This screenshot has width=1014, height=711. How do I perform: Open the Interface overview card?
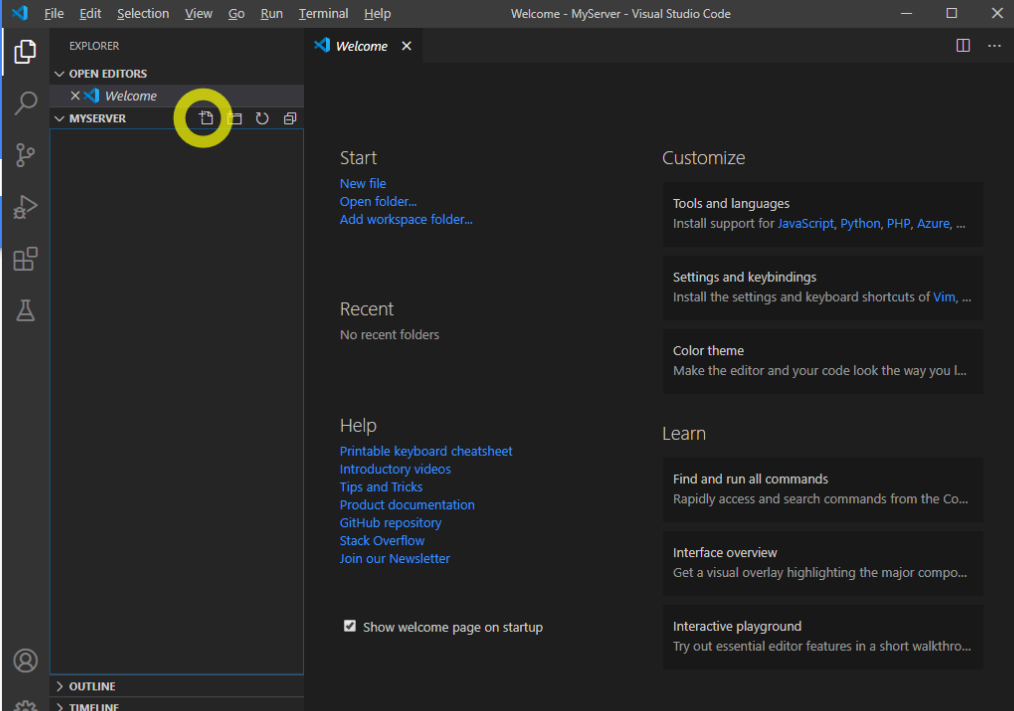823,563
